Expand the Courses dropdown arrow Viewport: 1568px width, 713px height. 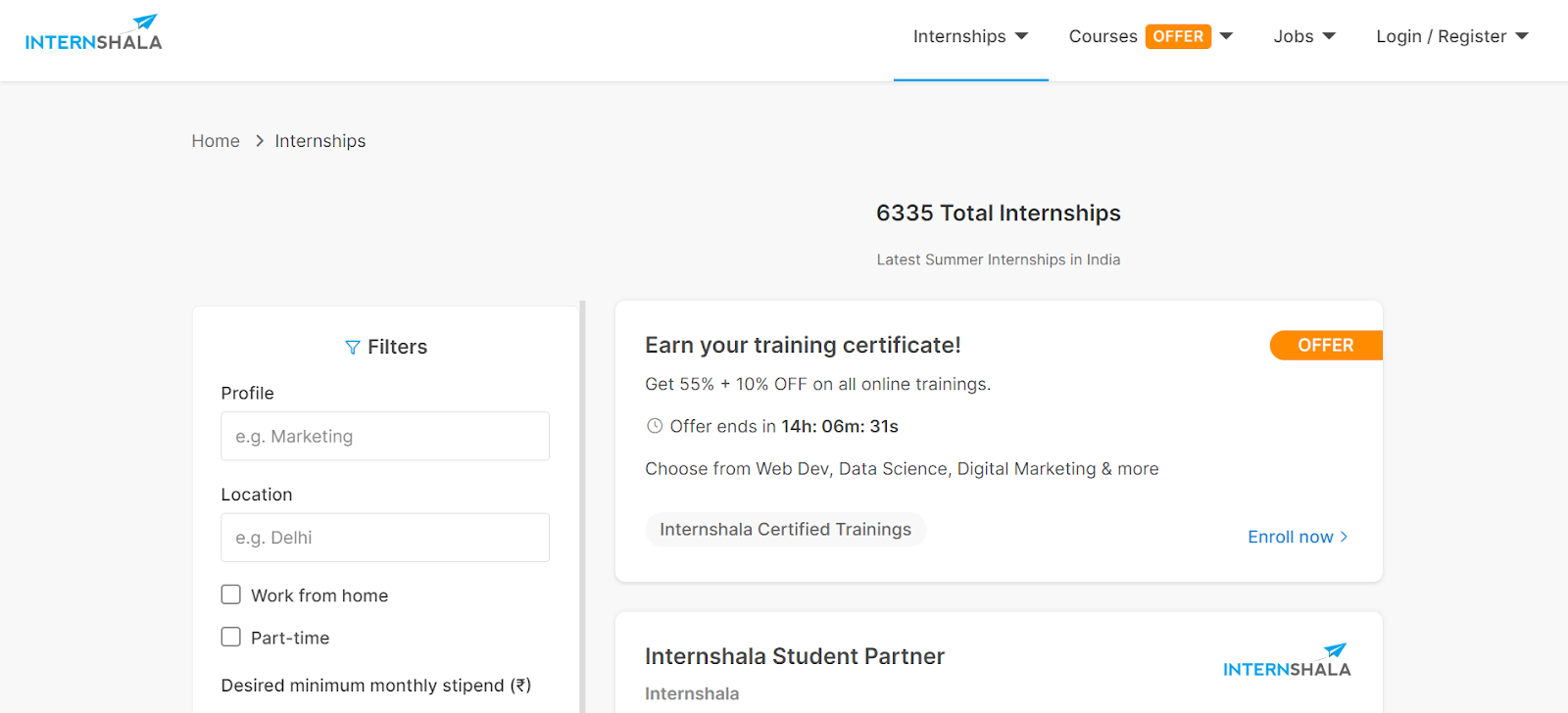(x=1226, y=36)
